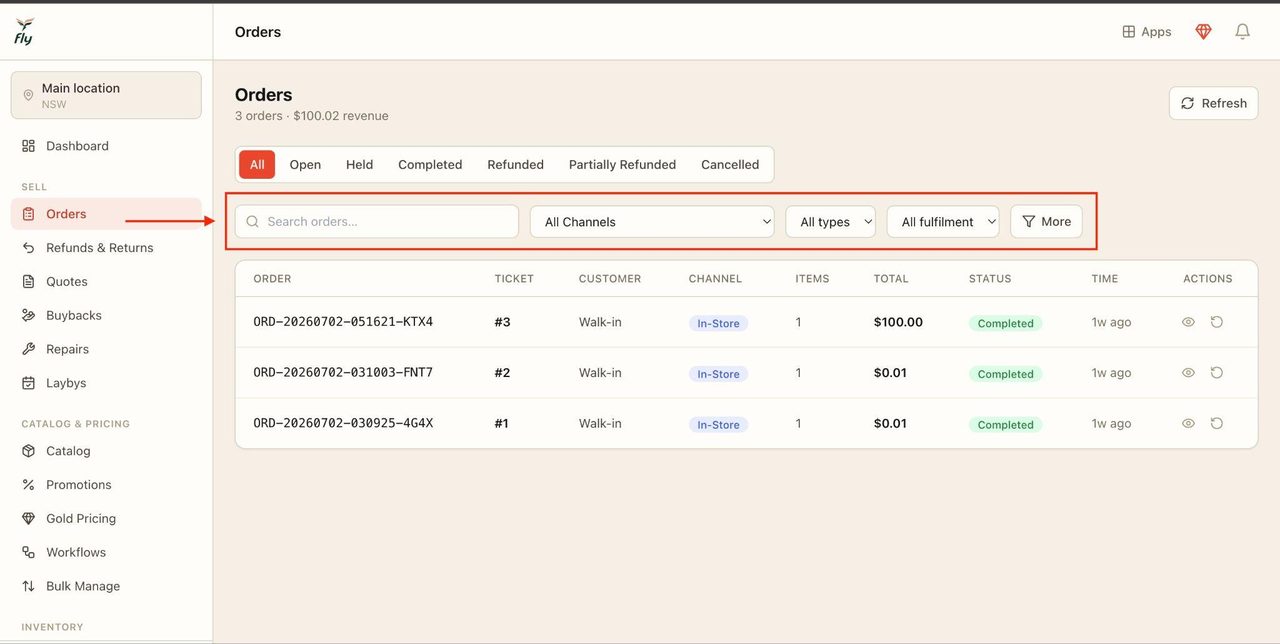Switch to the Open tab
Screen dimensions: 1280x644
pyautogui.click(x=305, y=165)
